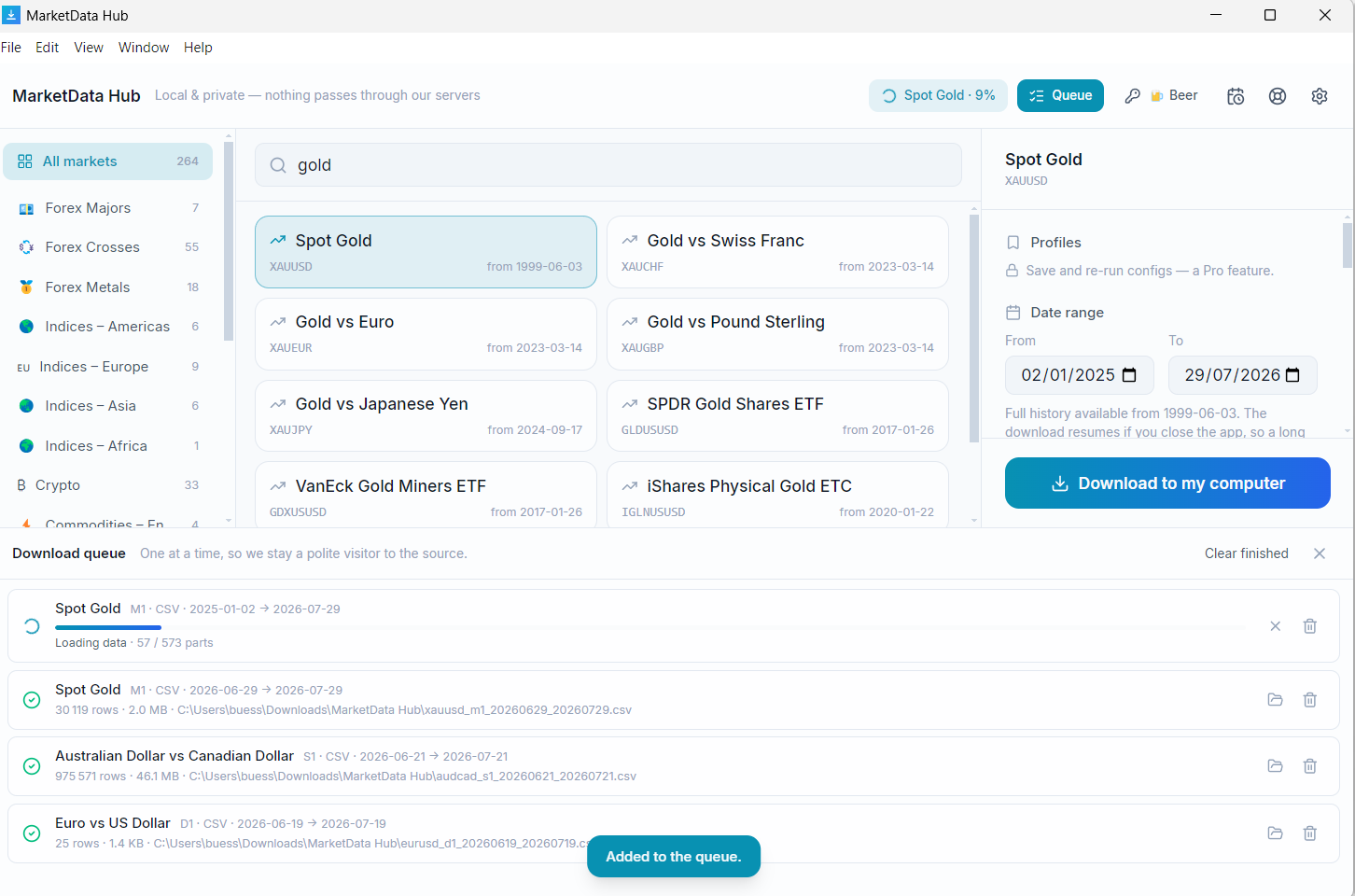Cancel the loading Spot Gold download
Viewport: 1355px width, 896px height.
coord(1275,626)
